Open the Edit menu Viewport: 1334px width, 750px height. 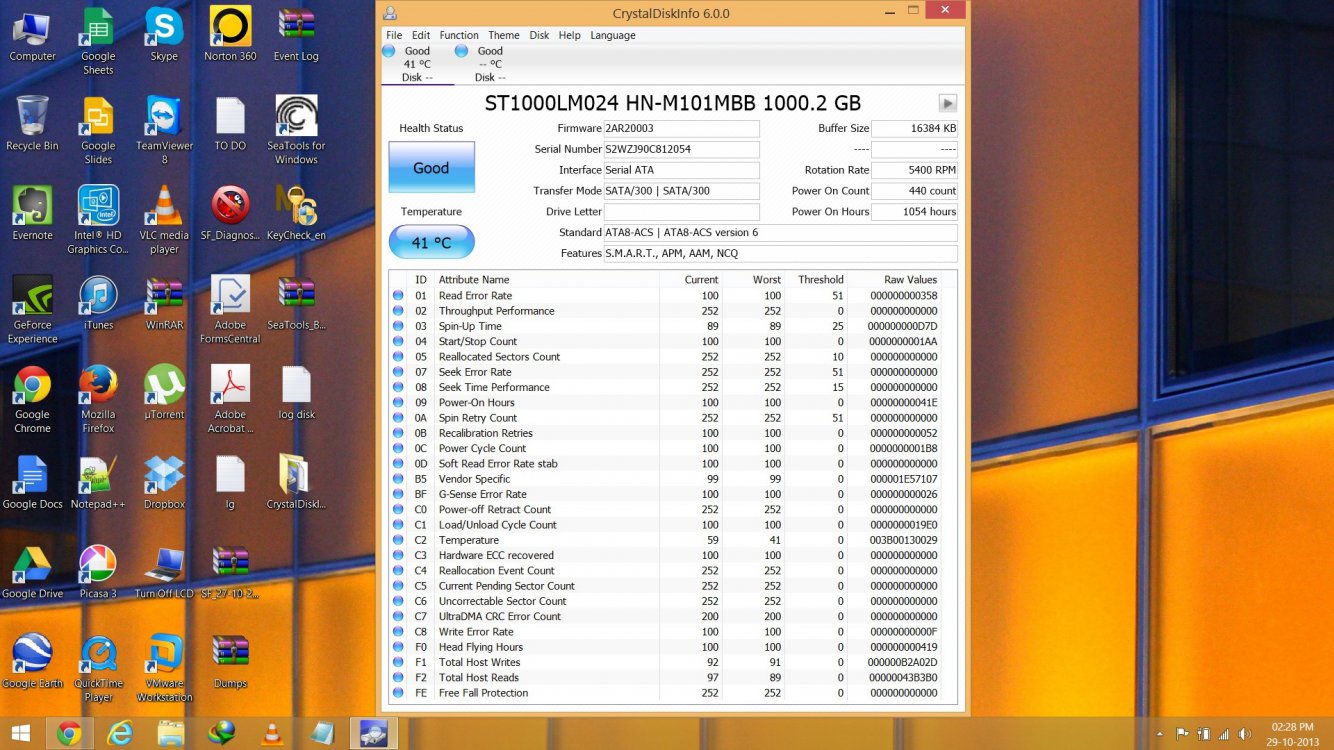421,35
